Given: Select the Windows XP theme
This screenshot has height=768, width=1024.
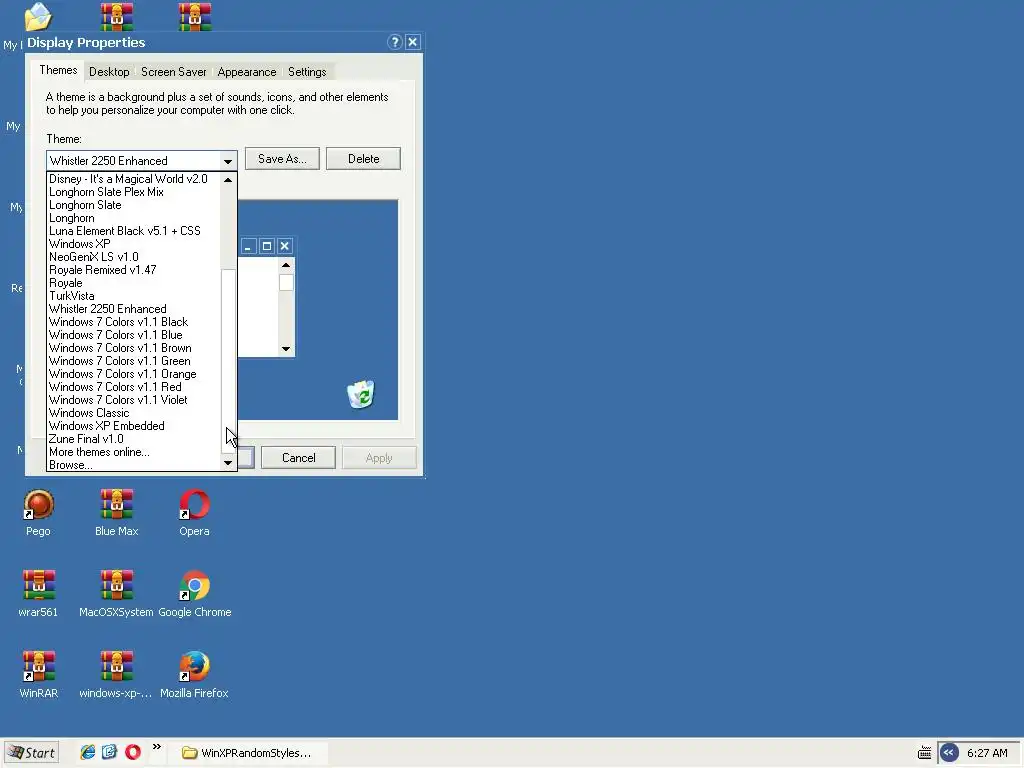Looking at the screenshot, I should coord(134,244).
